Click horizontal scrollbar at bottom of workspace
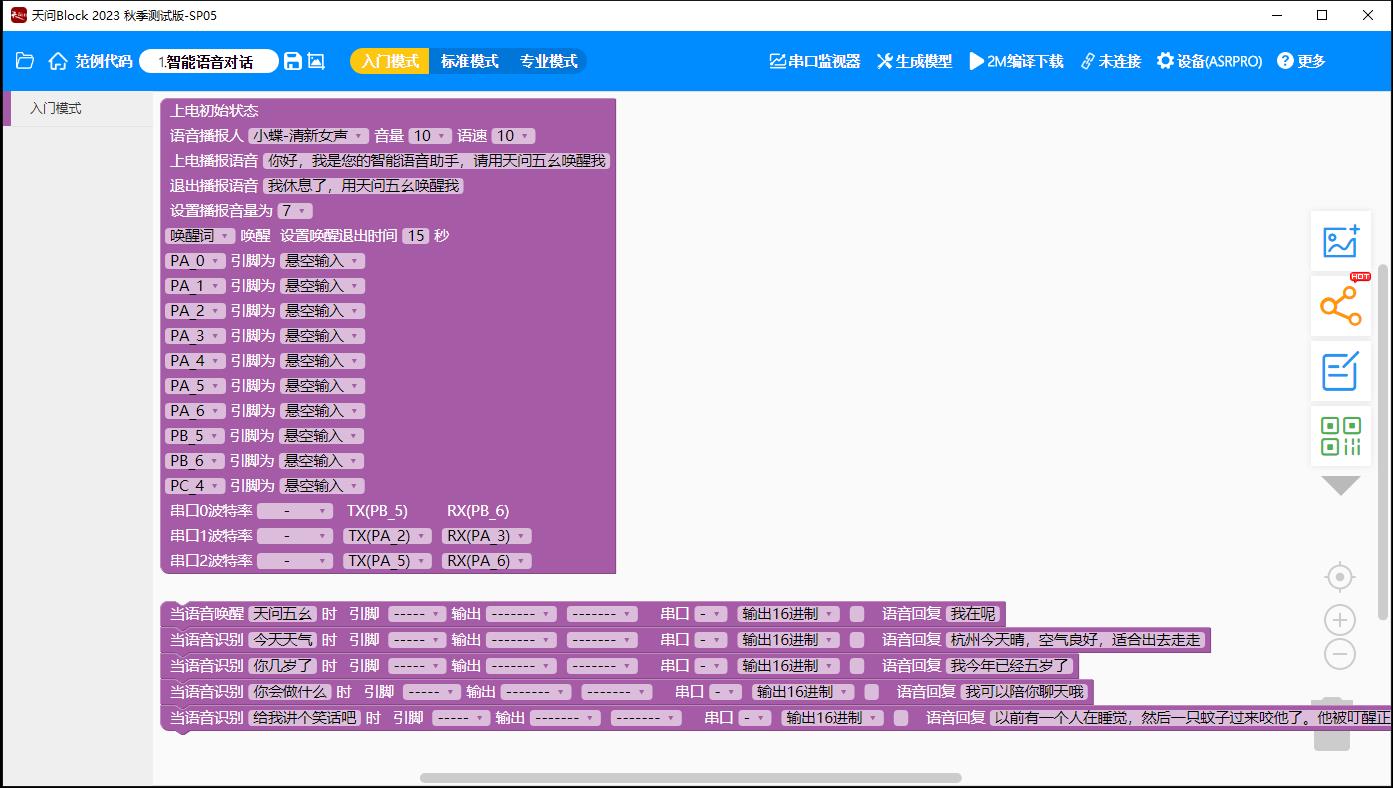Screen dimensions: 1393x788 point(690,777)
